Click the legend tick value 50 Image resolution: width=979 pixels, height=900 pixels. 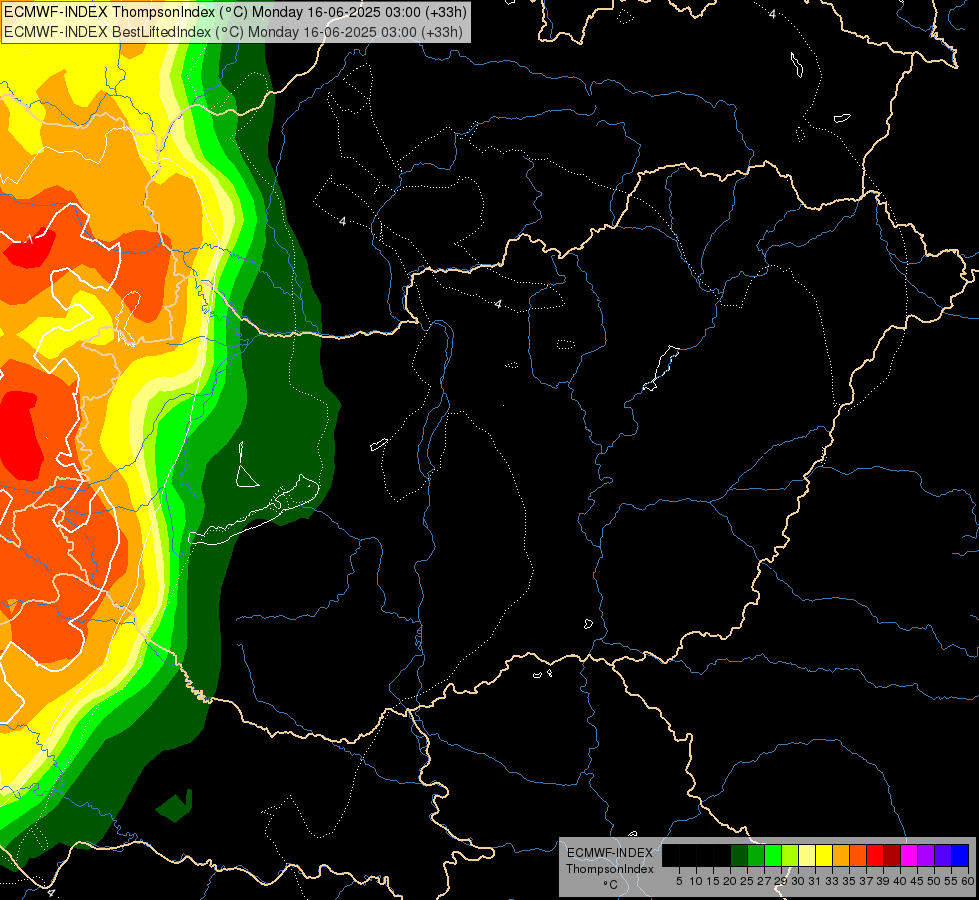point(934,881)
